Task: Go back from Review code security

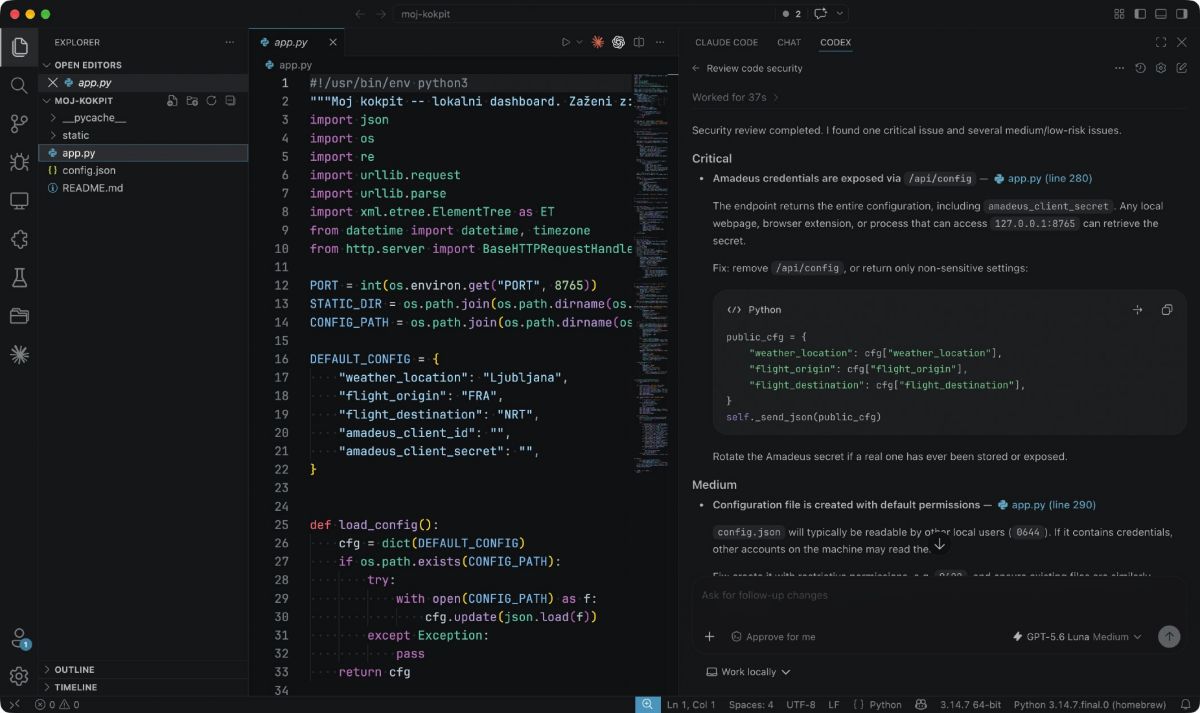Action: (696, 68)
